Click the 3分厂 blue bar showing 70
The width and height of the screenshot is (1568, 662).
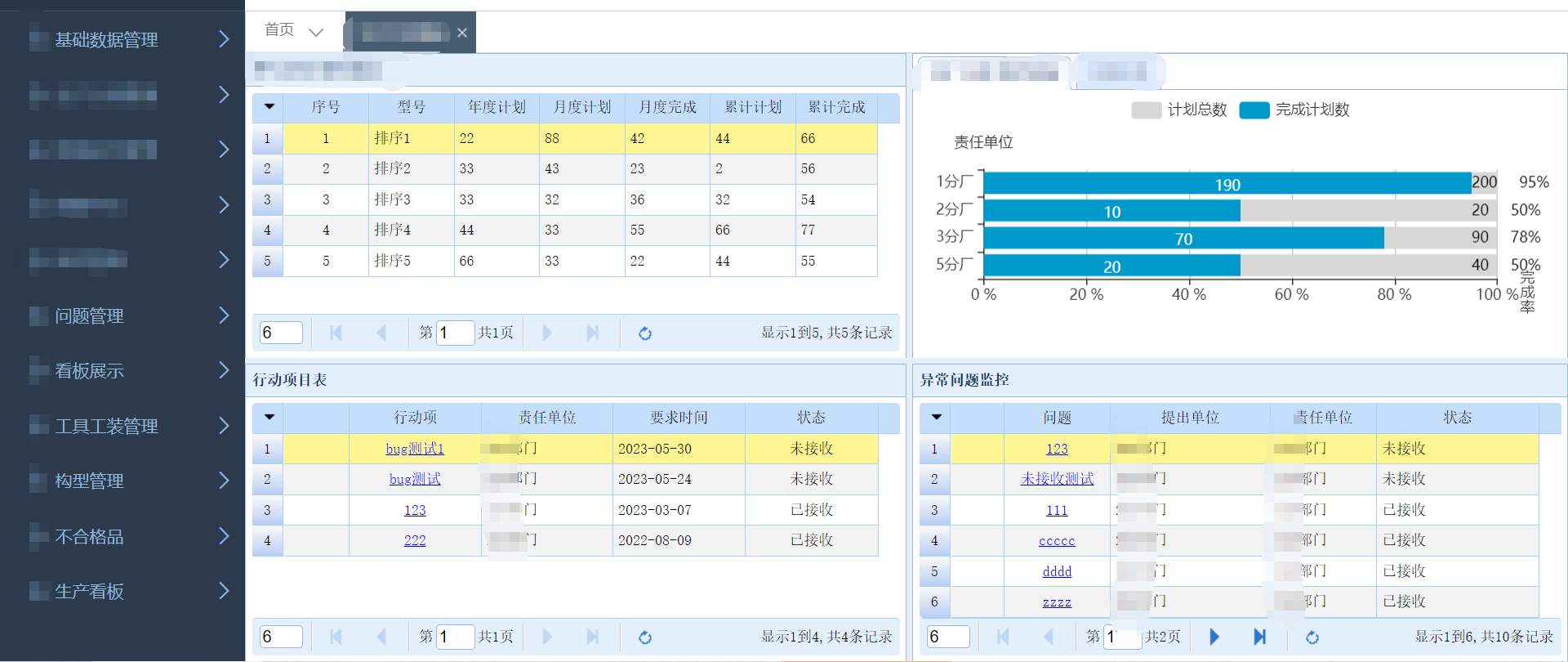tap(1184, 238)
